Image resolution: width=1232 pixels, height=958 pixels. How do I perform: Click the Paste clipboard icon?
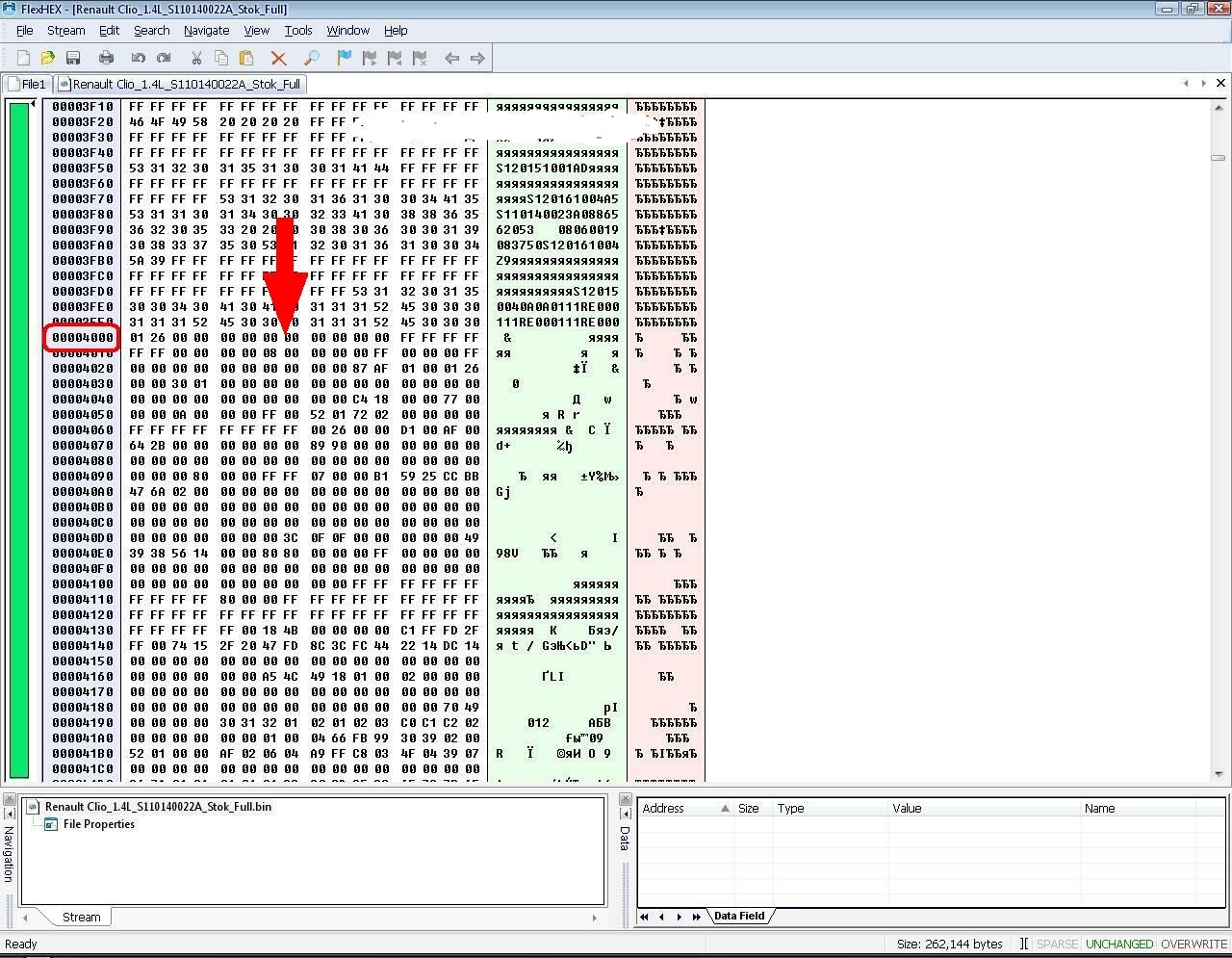click(x=246, y=58)
